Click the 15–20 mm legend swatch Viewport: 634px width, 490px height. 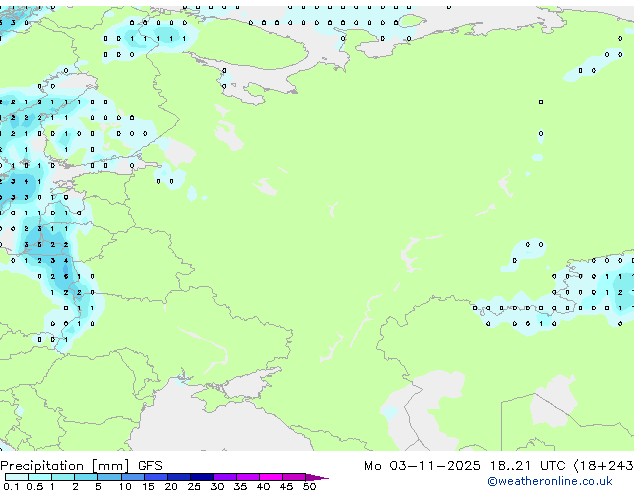(x=156, y=477)
